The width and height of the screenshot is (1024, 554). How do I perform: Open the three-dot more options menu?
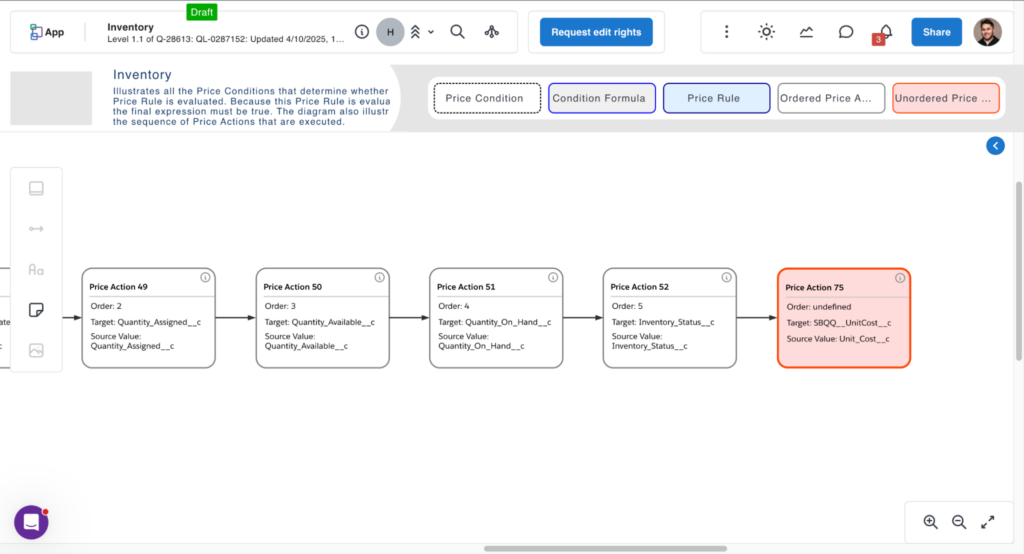tap(727, 32)
